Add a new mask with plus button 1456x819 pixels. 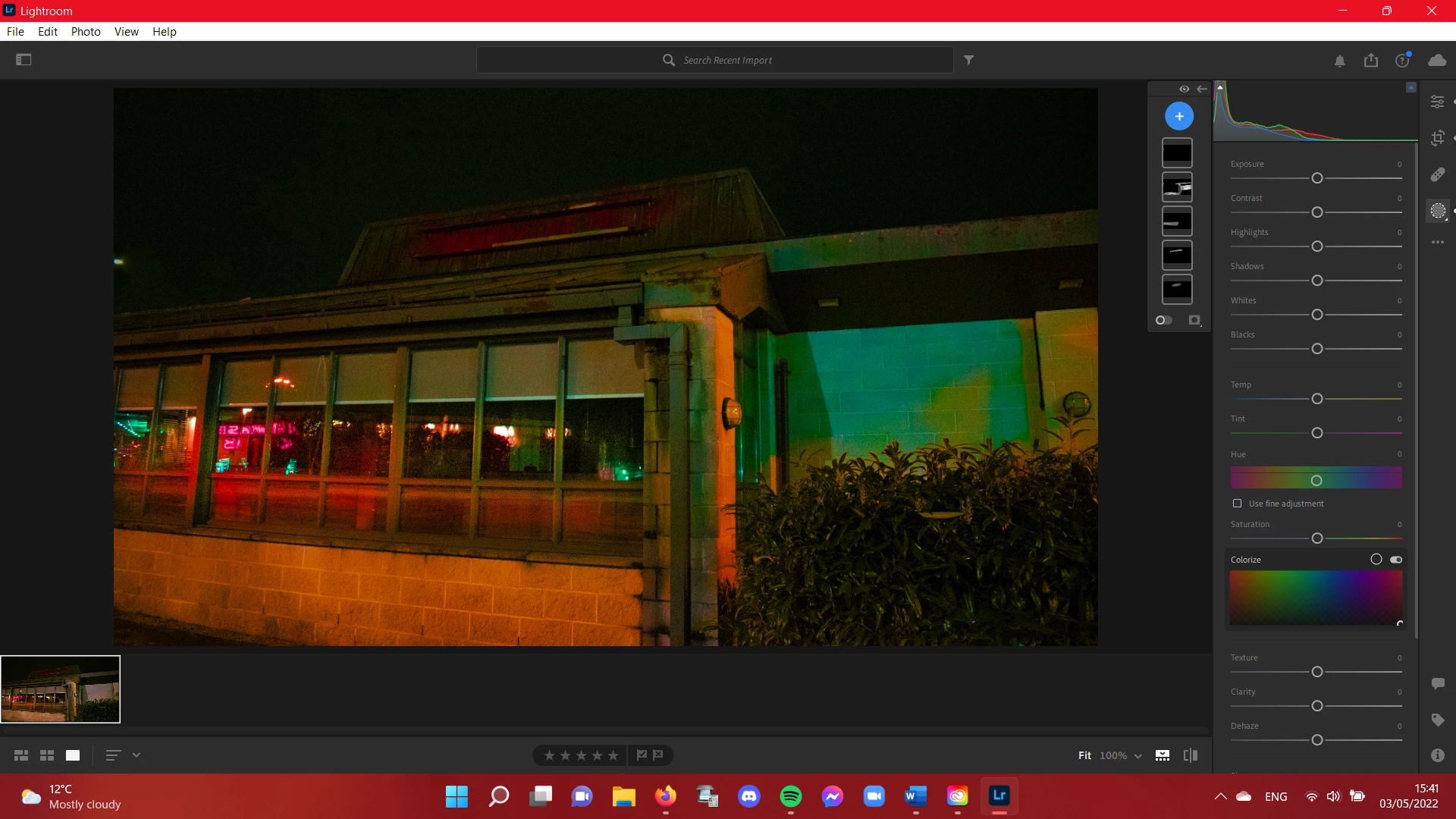[1178, 116]
